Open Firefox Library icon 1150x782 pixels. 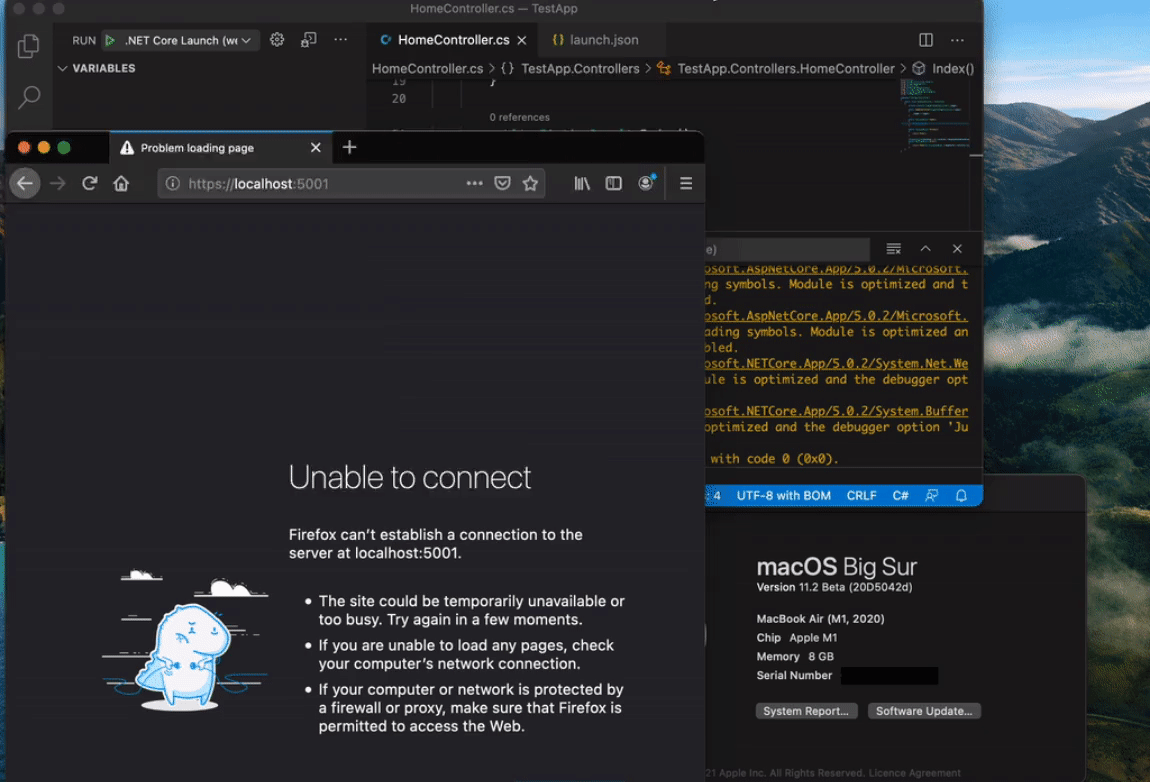point(582,183)
